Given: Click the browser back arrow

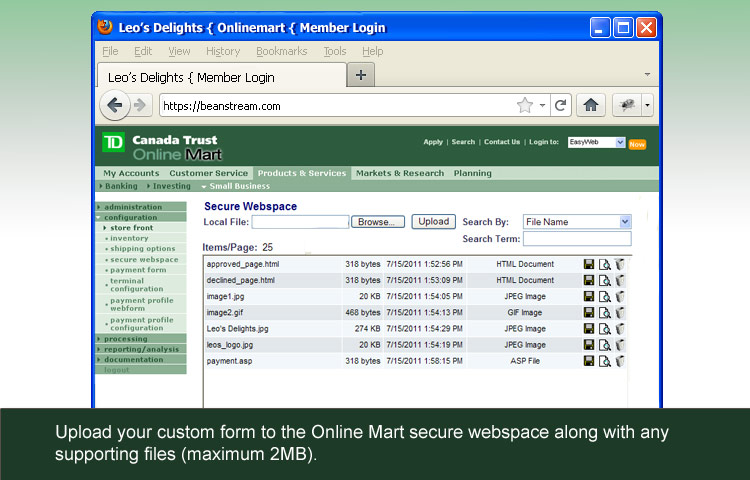Looking at the screenshot, I should click(115, 105).
